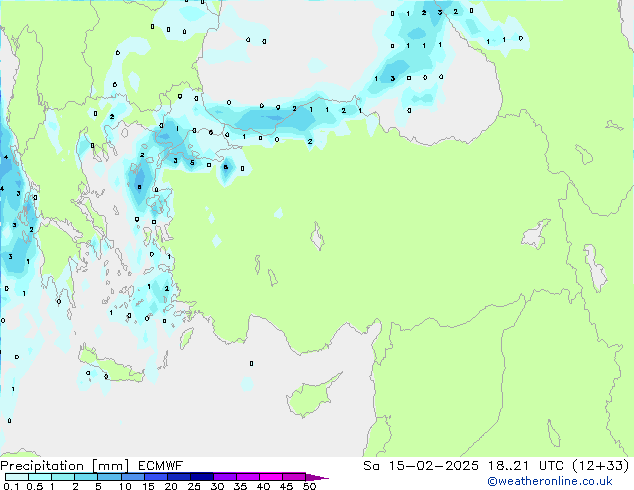Click the 'Precipitation [mm]' title label

tap(65, 466)
